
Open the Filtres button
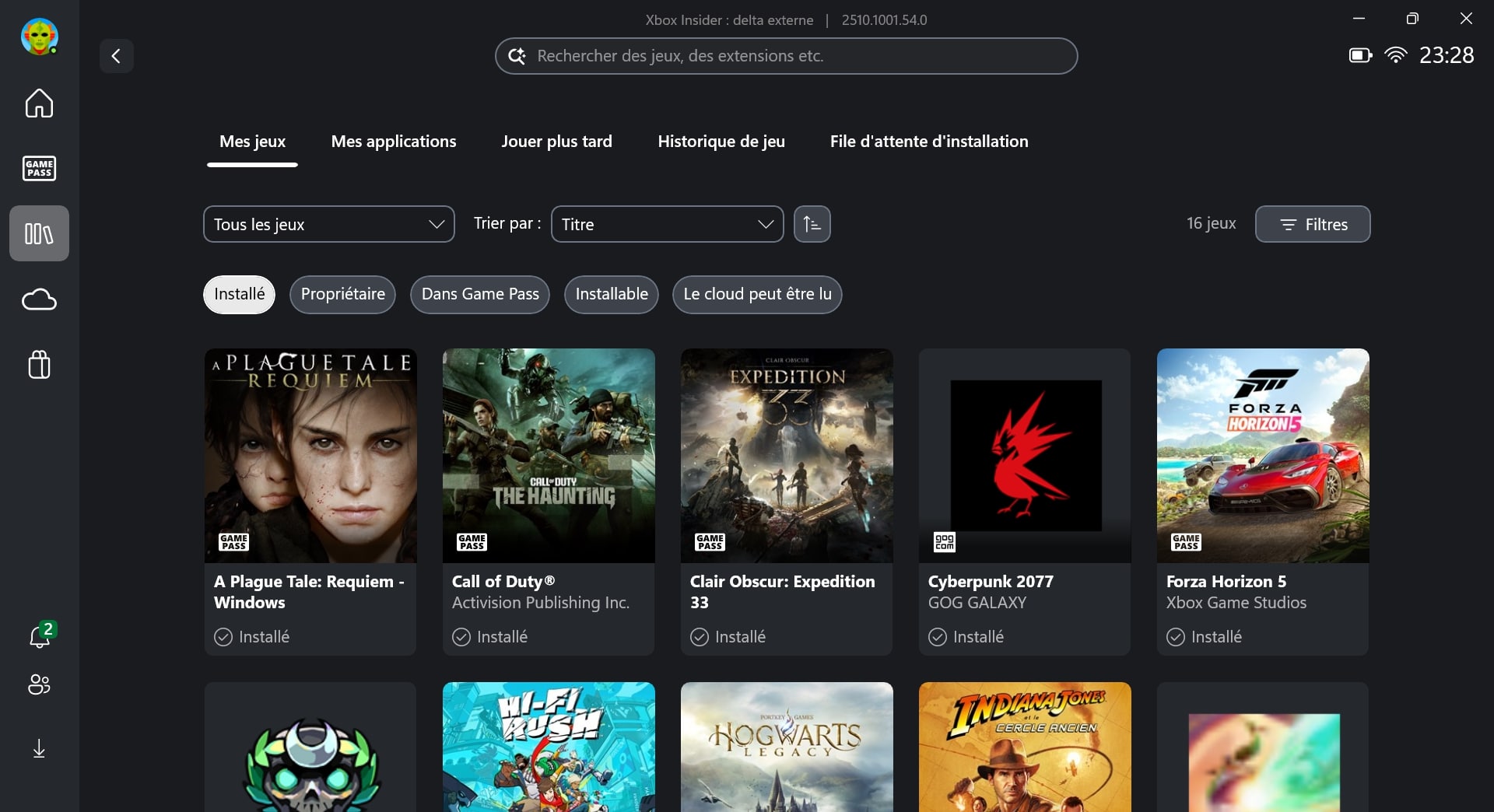click(1312, 224)
